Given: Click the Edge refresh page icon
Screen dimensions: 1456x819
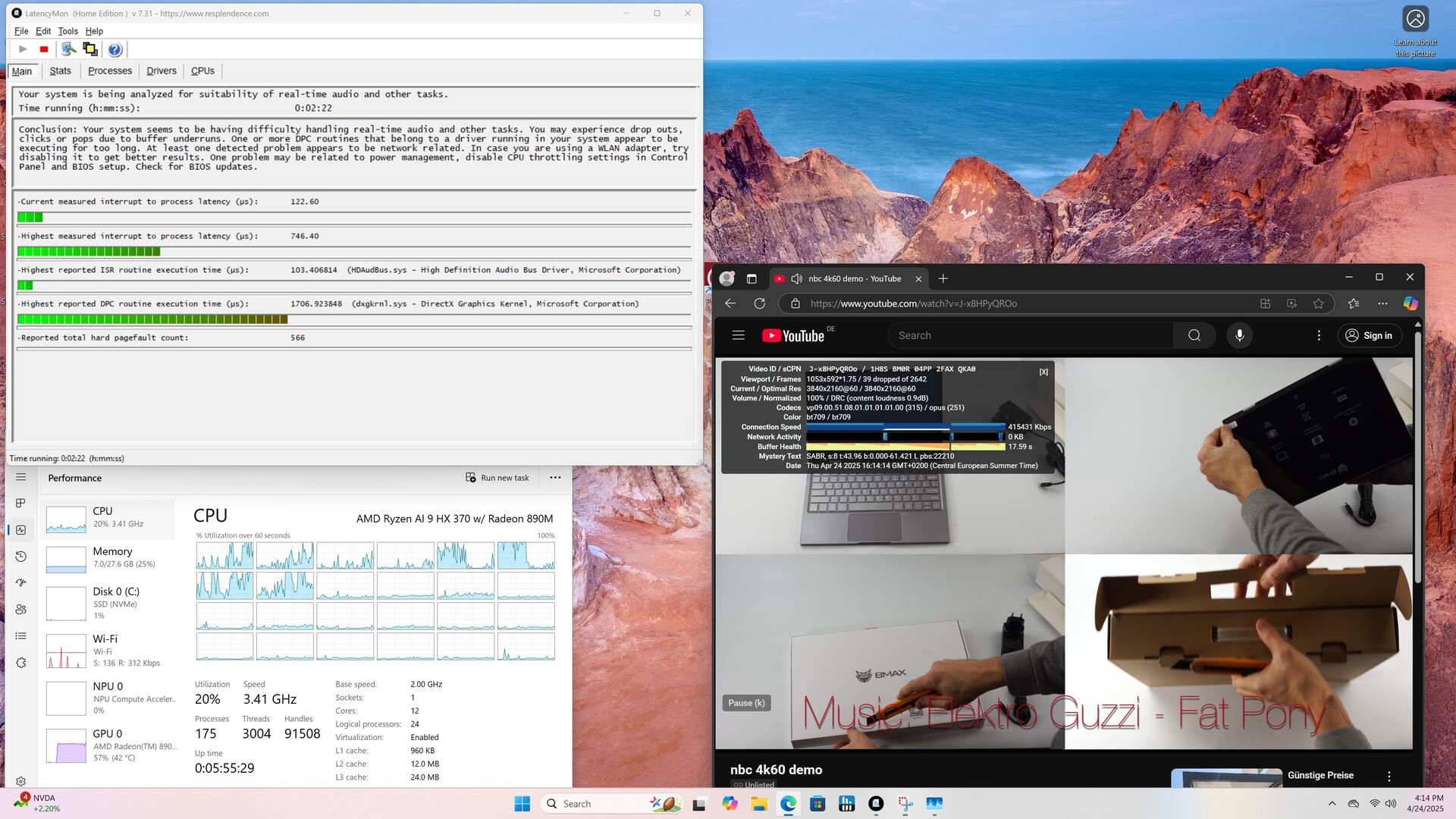Looking at the screenshot, I should pos(759,303).
